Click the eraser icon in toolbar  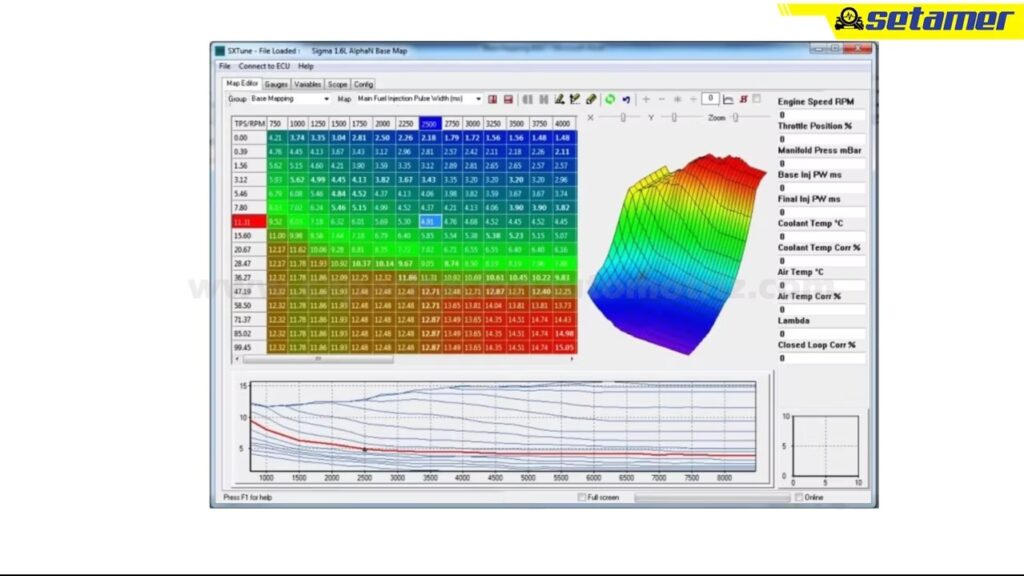[591, 99]
